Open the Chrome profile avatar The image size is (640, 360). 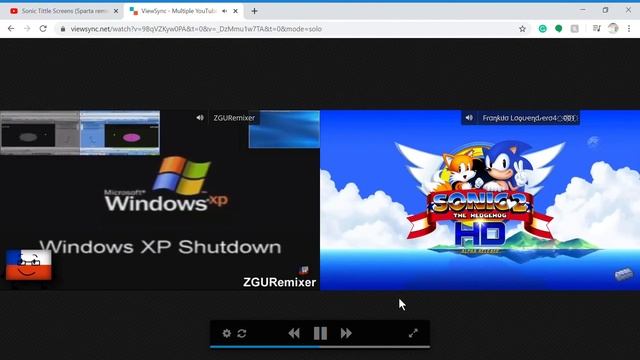613,28
